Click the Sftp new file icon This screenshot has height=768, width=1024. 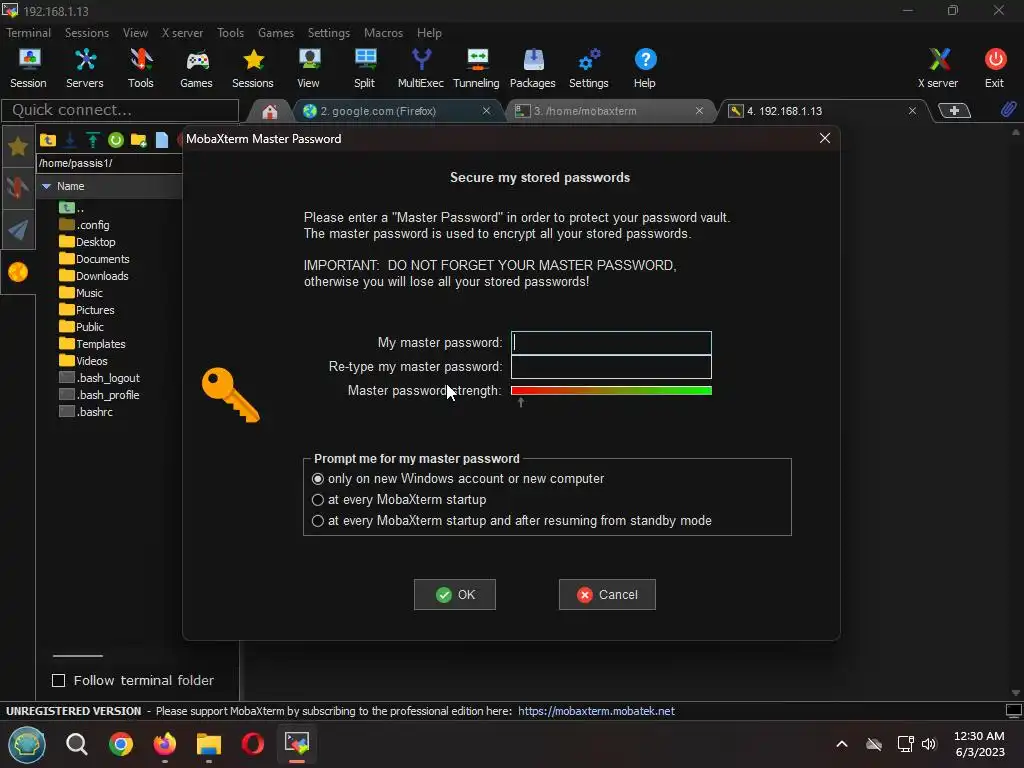tap(161, 140)
